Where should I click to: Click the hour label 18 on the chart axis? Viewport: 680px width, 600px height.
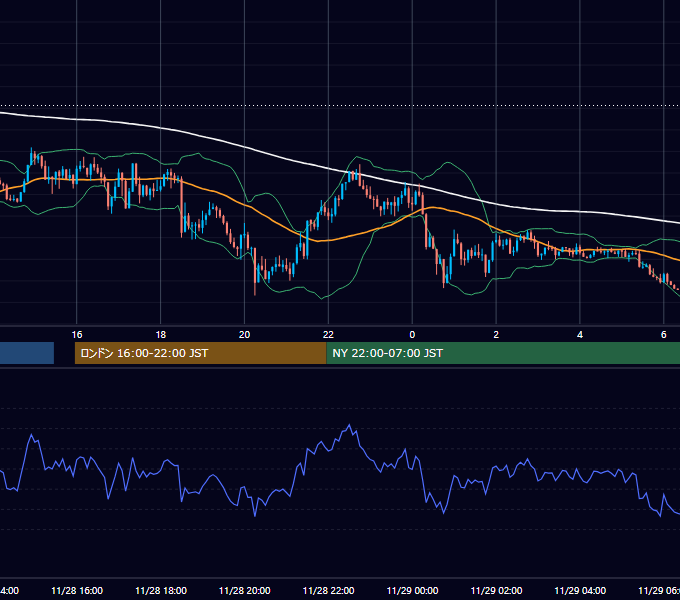(161, 335)
